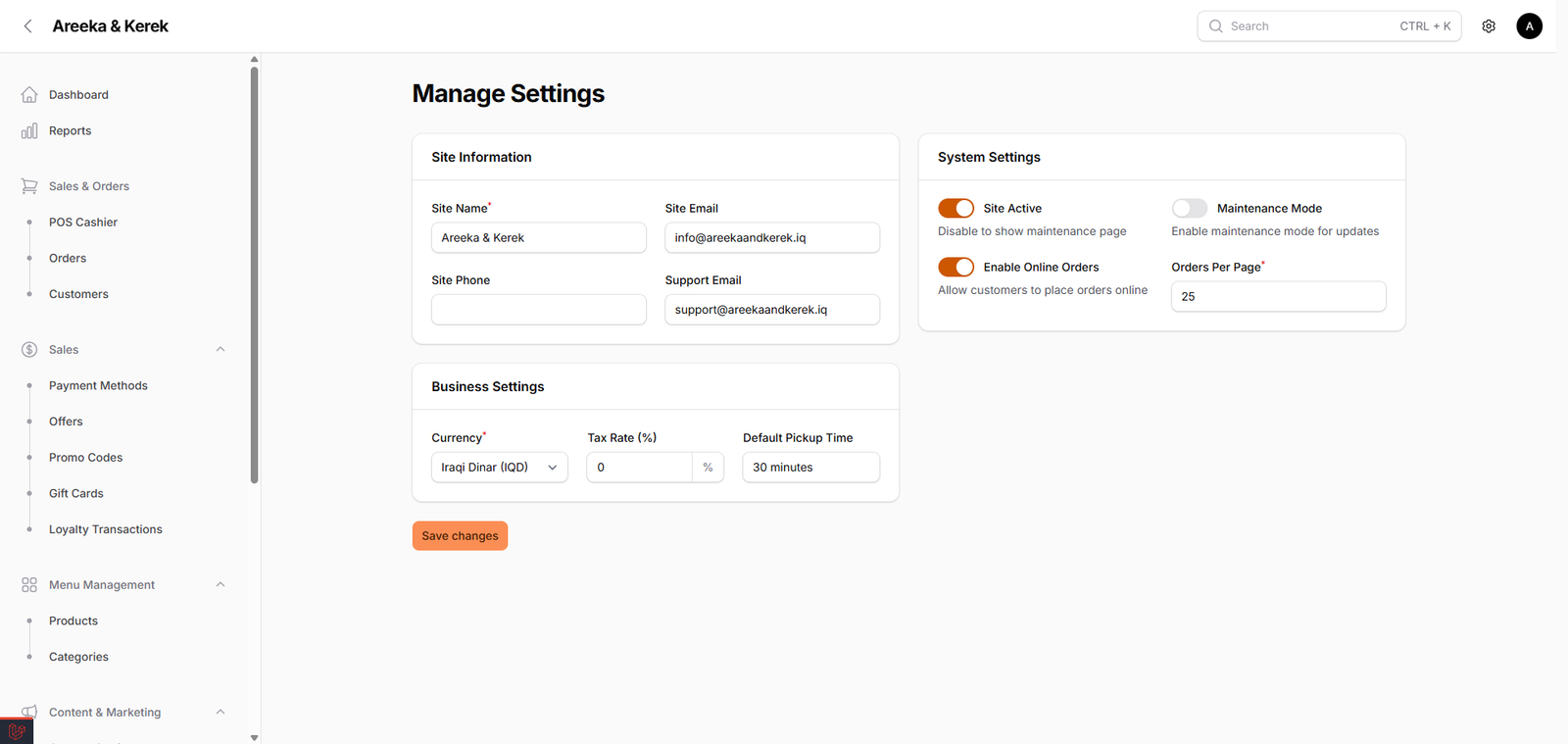Screen dimensions: 1568x744
Task: Click the Menu Management grid icon
Action: coord(29,585)
